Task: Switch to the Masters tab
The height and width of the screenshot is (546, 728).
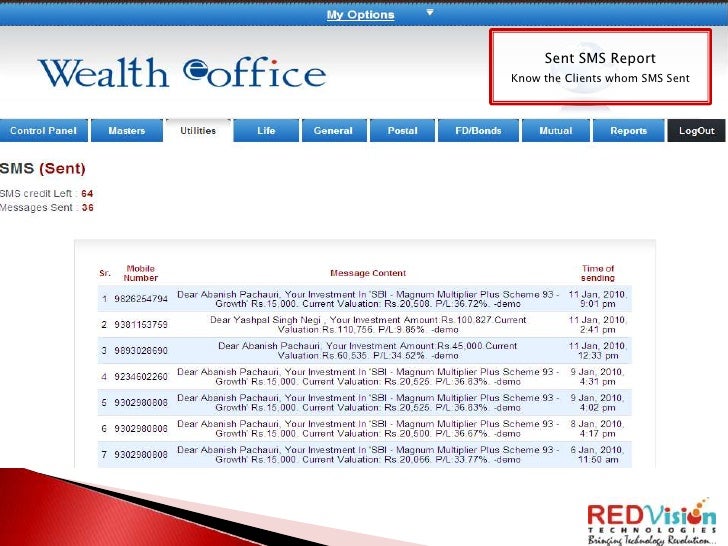Action: (127, 130)
